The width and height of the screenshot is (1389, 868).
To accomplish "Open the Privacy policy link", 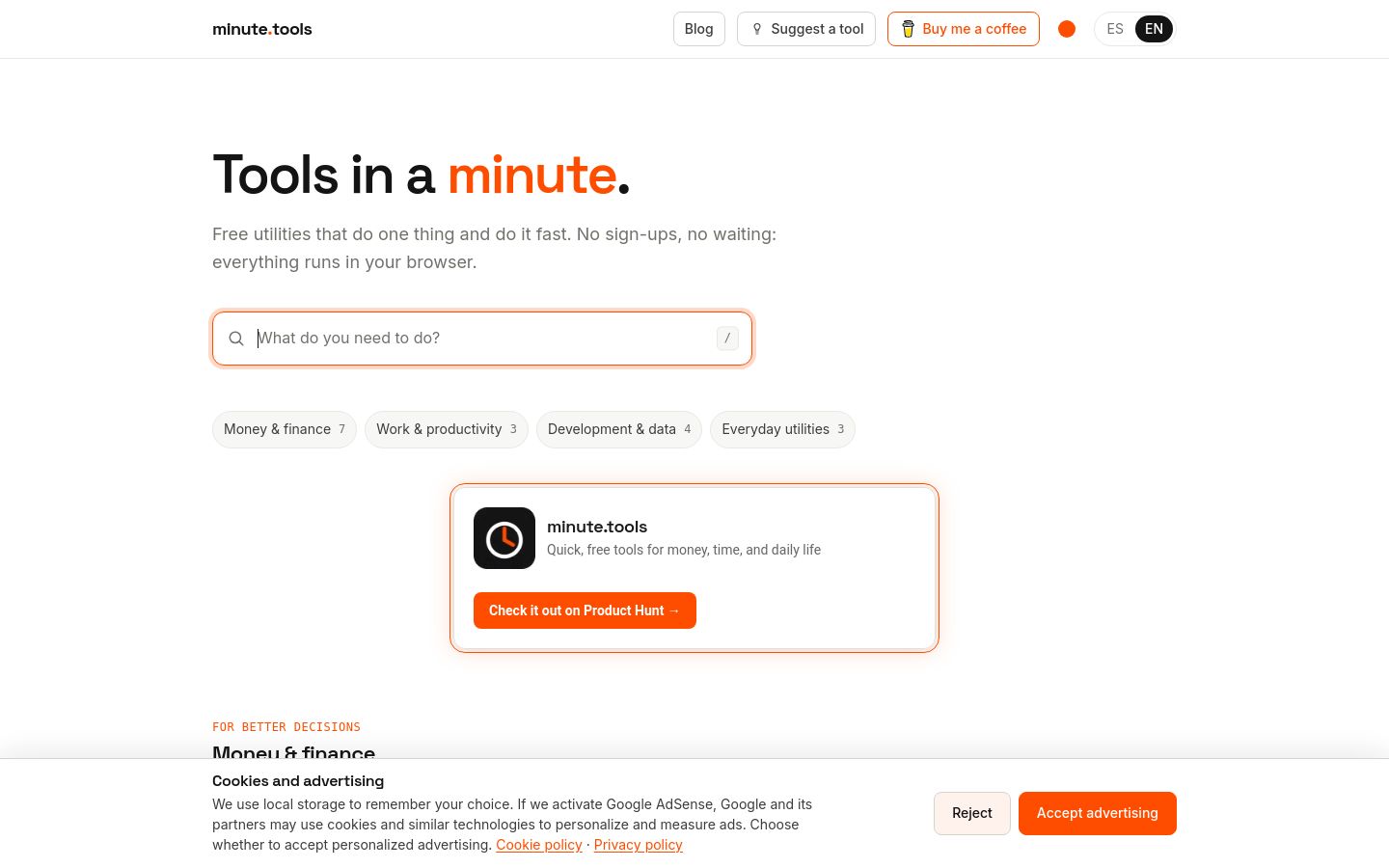I will pyautogui.click(x=639, y=845).
